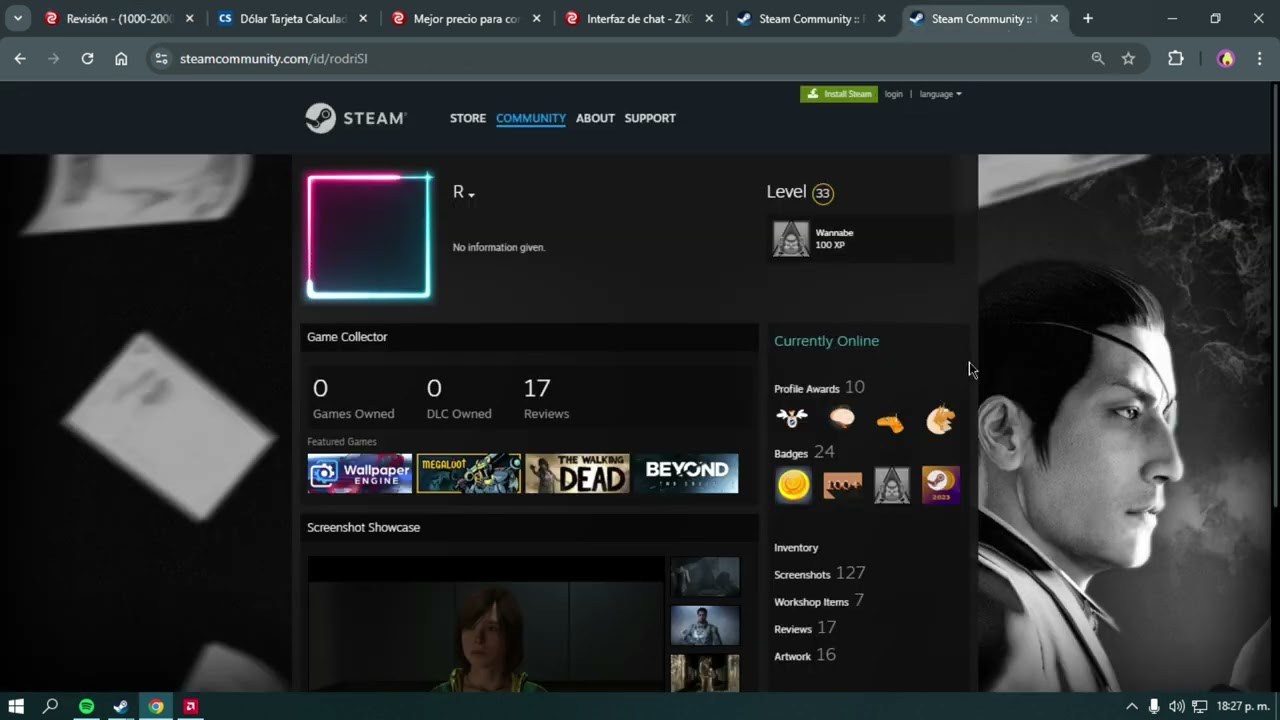The height and width of the screenshot is (720, 1280).
Task: Click the volume icon in system tray
Action: (1176, 706)
